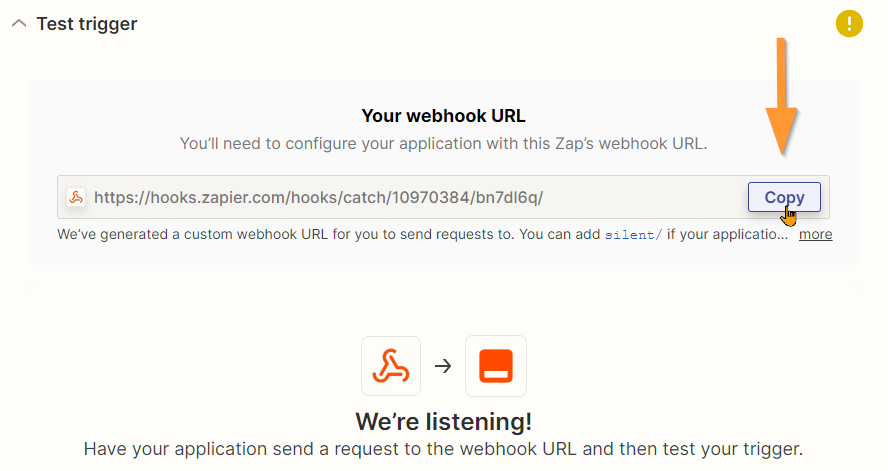This screenshot has width=888, height=471.
Task: Click the right arrow between app icons
Action: [443, 366]
